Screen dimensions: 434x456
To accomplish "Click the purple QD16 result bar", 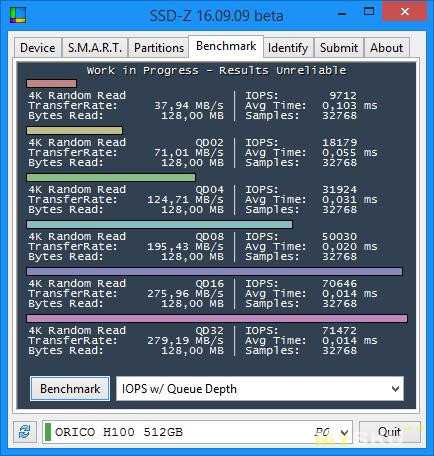I will tap(215, 272).
